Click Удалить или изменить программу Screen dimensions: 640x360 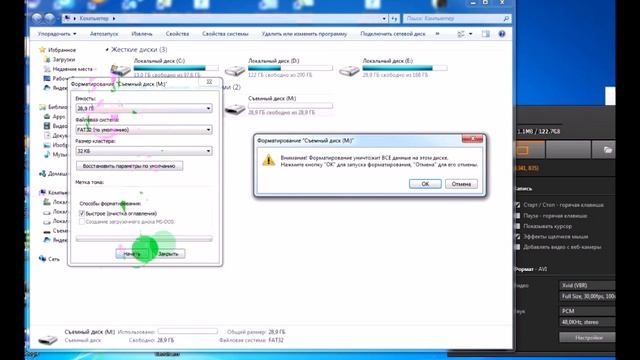304,34
